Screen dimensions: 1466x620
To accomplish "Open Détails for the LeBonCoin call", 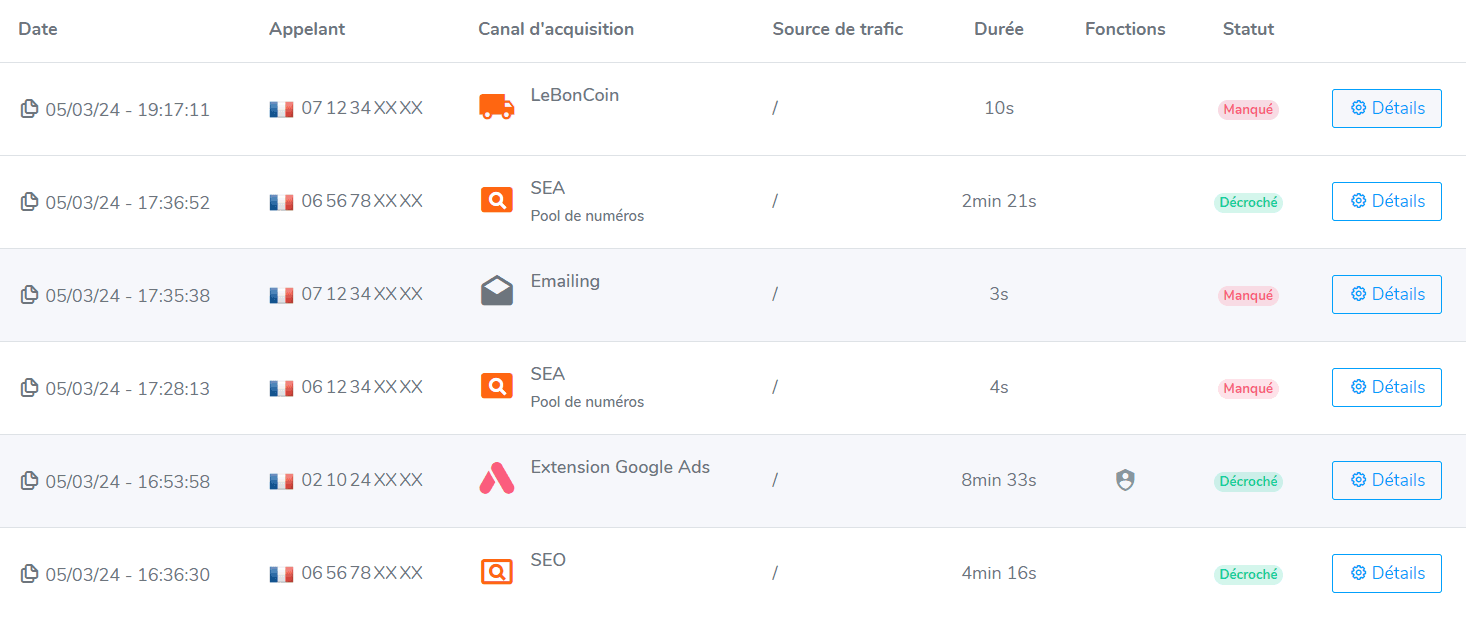I will [1386, 108].
